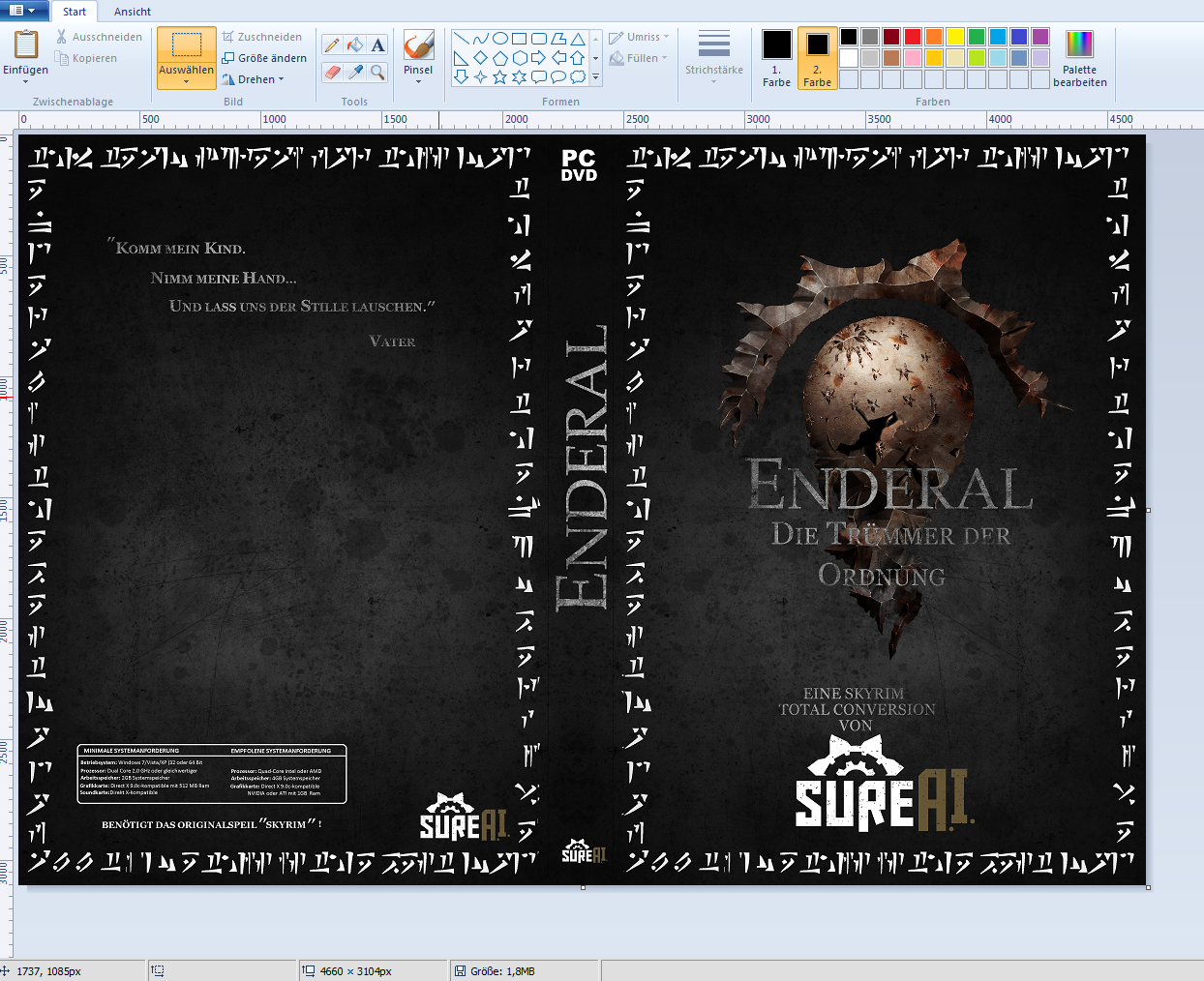Open the Drehen rotate dropdown
The width and height of the screenshot is (1204, 981).
click(x=254, y=79)
